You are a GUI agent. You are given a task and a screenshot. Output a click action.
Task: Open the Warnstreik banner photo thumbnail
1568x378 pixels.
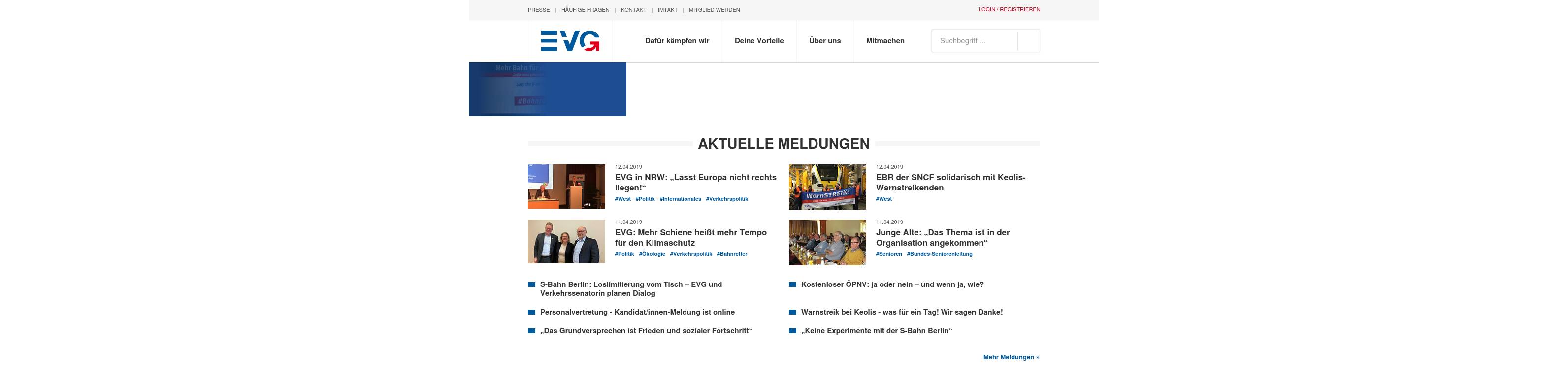click(x=827, y=186)
